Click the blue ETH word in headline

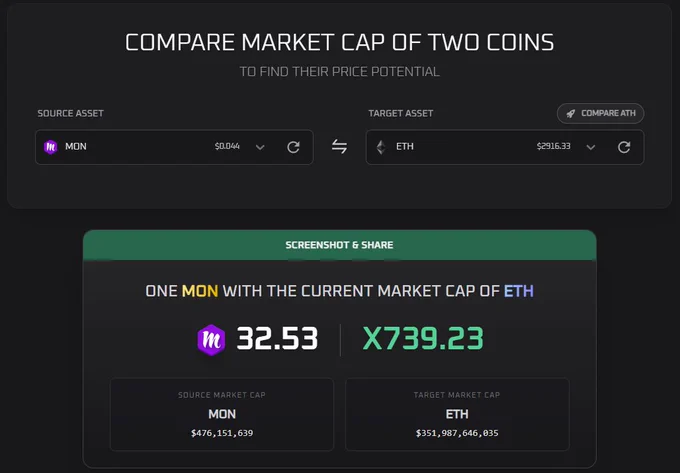pos(519,291)
